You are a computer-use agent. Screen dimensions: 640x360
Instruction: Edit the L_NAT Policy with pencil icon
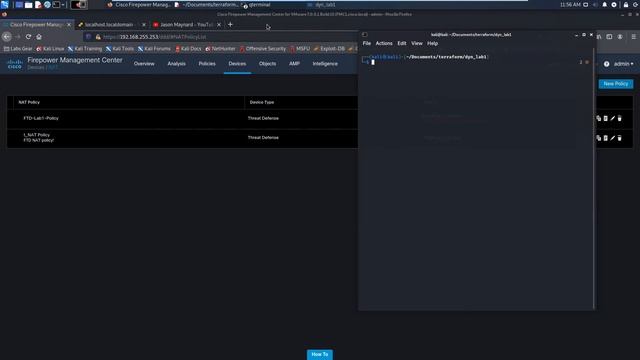pos(613,138)
